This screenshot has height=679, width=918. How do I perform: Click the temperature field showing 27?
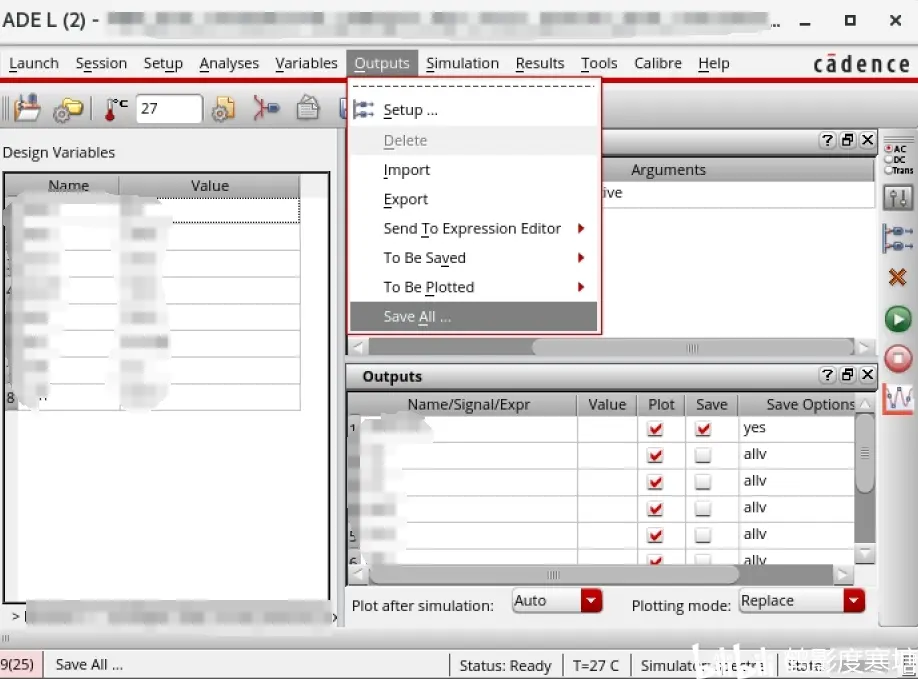(169, 109)
